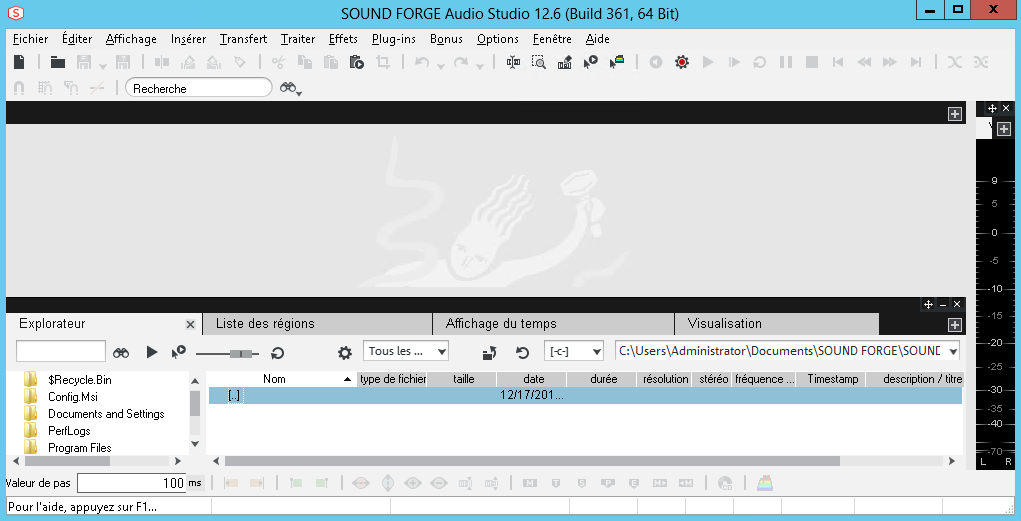Click the Stop button in the transport bar
This screenshot has width=1021, height=521.
[812, 62]
